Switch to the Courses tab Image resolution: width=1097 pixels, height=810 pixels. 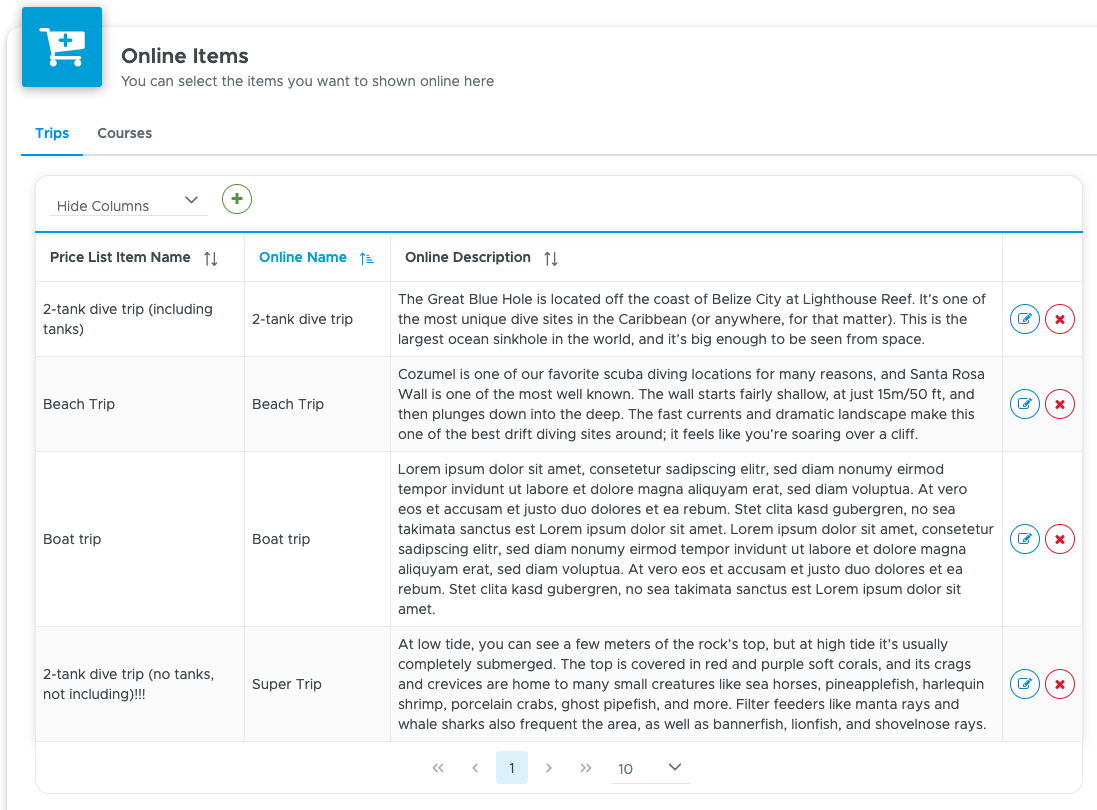125,133
